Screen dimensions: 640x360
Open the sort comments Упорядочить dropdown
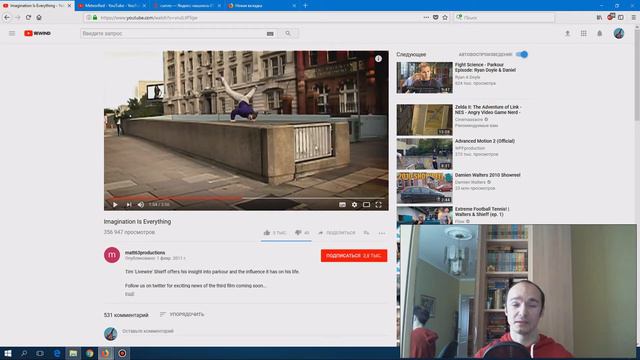tap(182, 314)
